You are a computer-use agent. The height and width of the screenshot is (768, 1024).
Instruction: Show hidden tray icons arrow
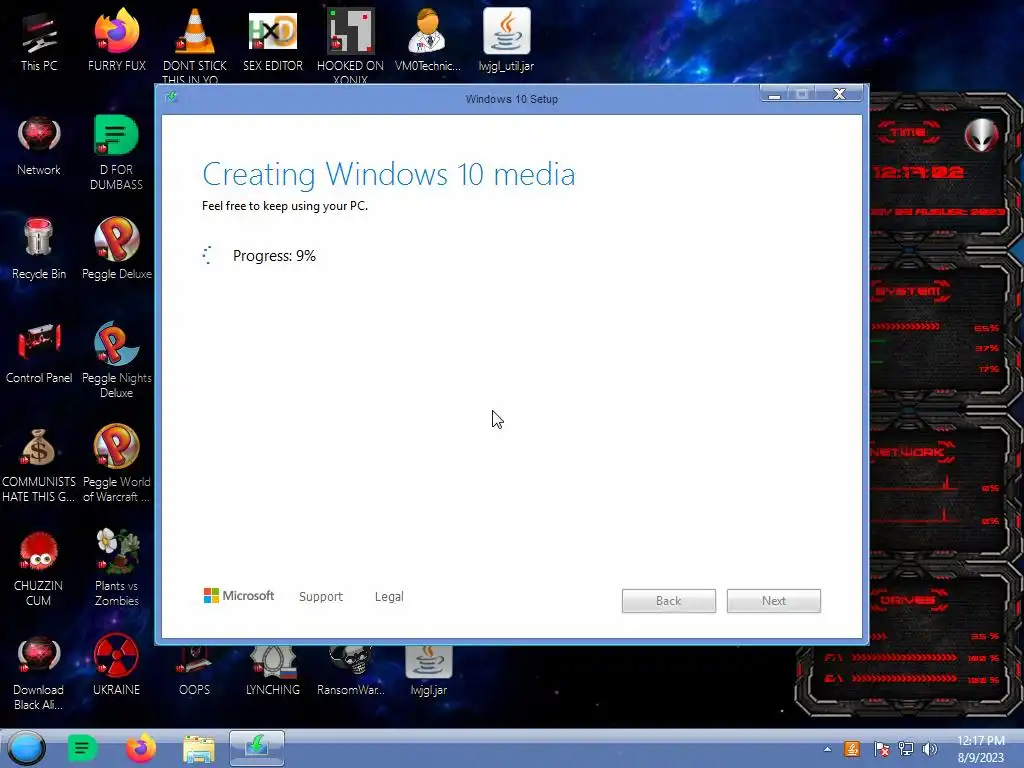pyautogui.click(x=827, y=749)
